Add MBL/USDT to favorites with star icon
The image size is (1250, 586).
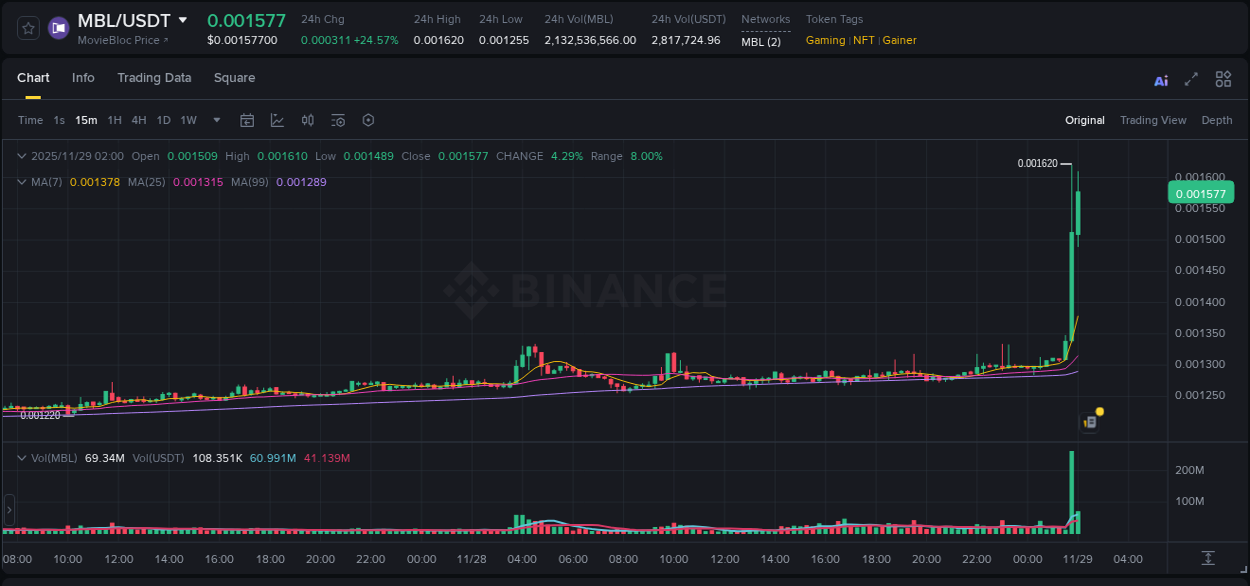pos(26,27)
